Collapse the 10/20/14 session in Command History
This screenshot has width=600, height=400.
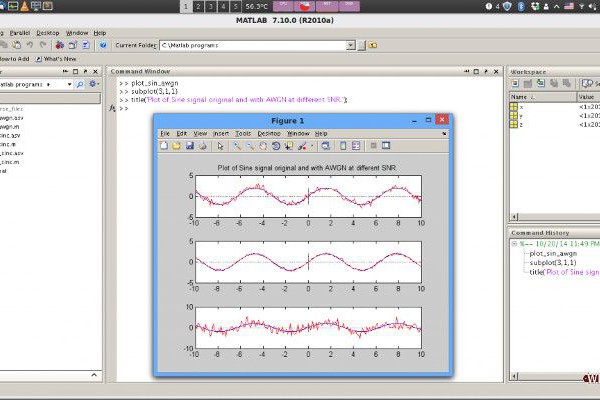(x=514, y=244)
